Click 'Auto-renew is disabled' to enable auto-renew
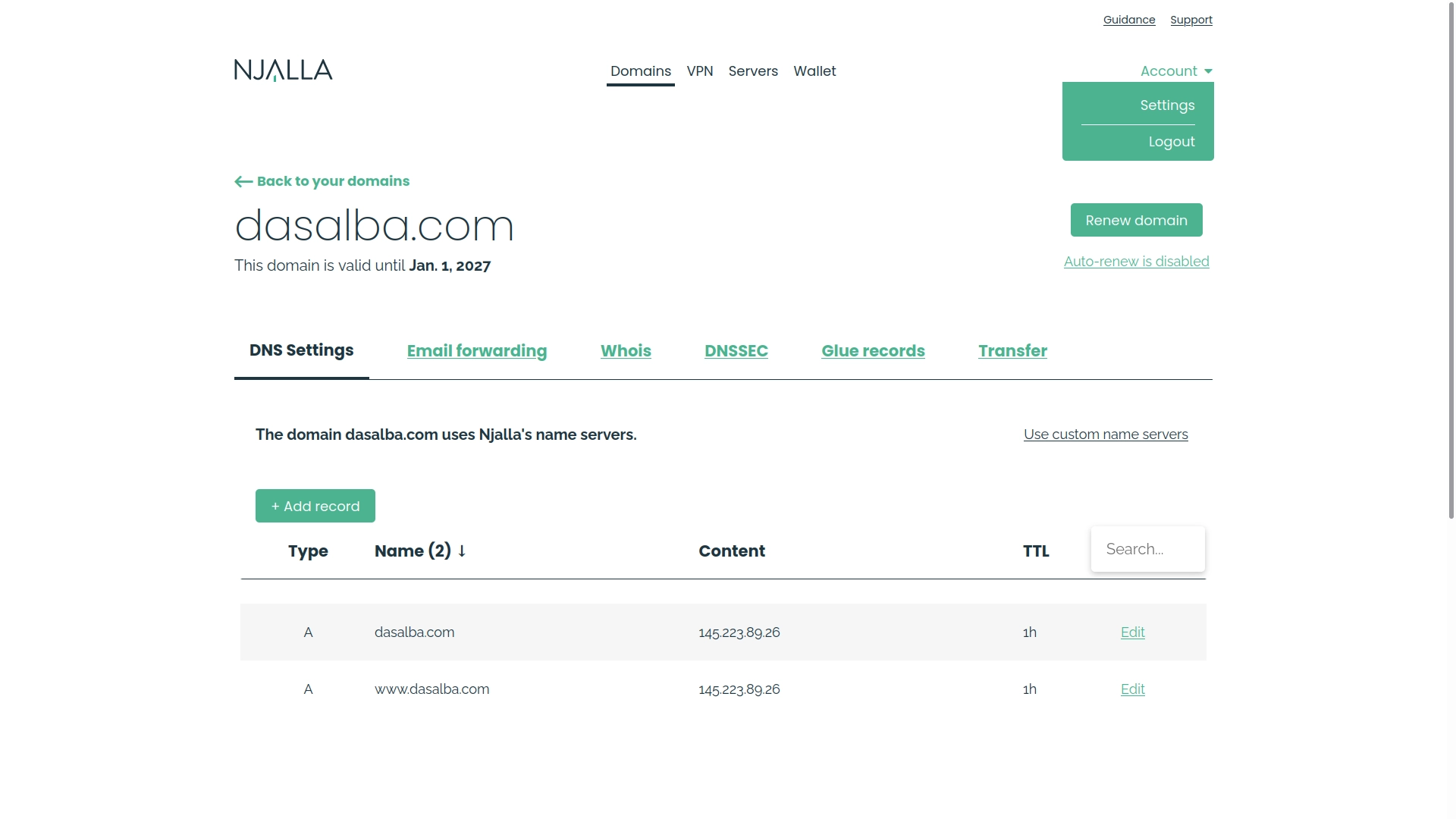The image size is (1456, 819). [x=1136, y=261]
